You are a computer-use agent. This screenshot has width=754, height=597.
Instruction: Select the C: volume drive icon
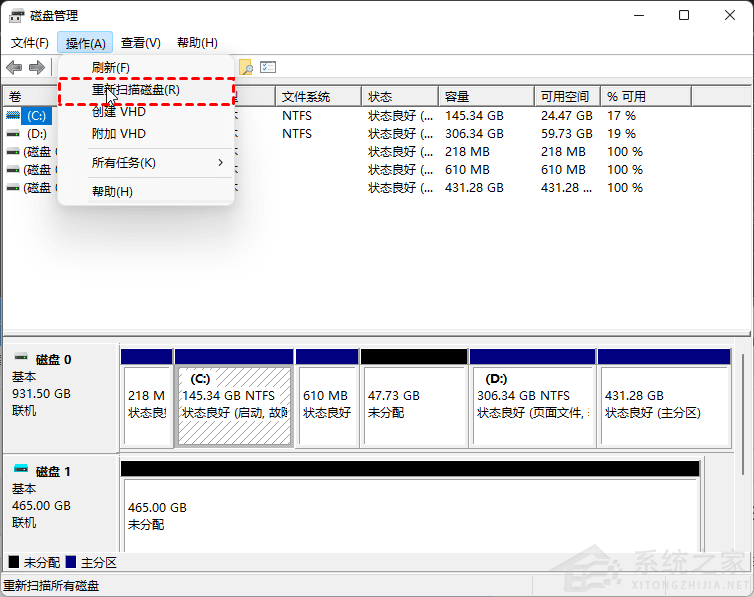point(13,115)
